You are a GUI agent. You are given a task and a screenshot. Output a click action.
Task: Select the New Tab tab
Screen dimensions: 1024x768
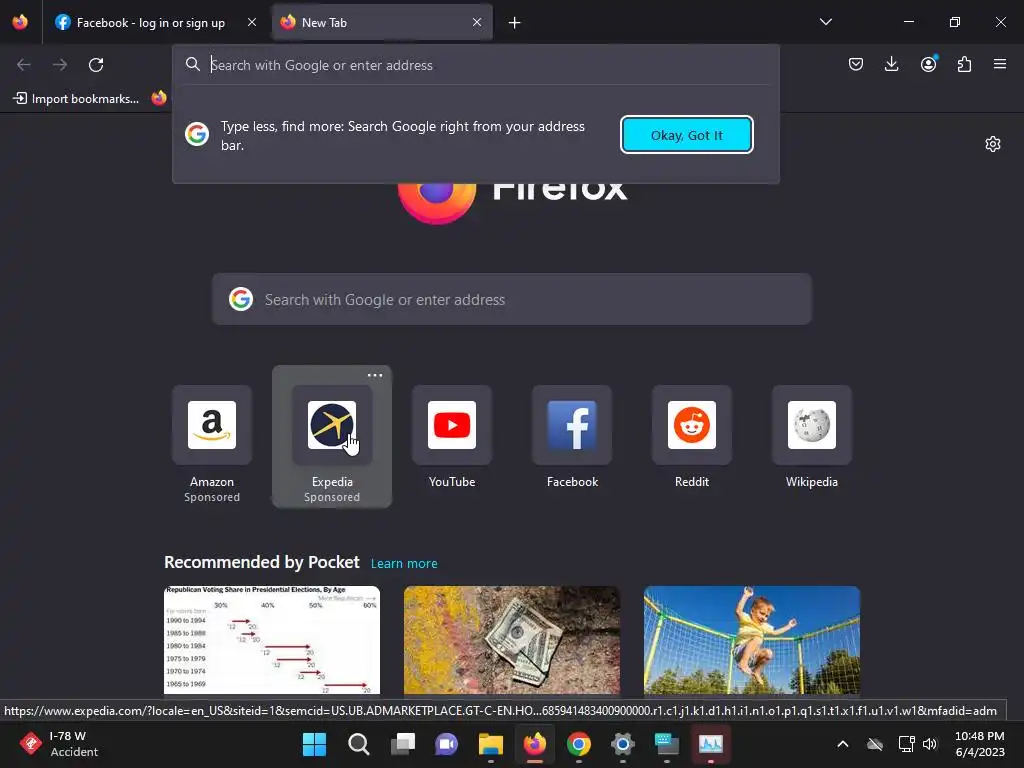[x=382, y=22]
